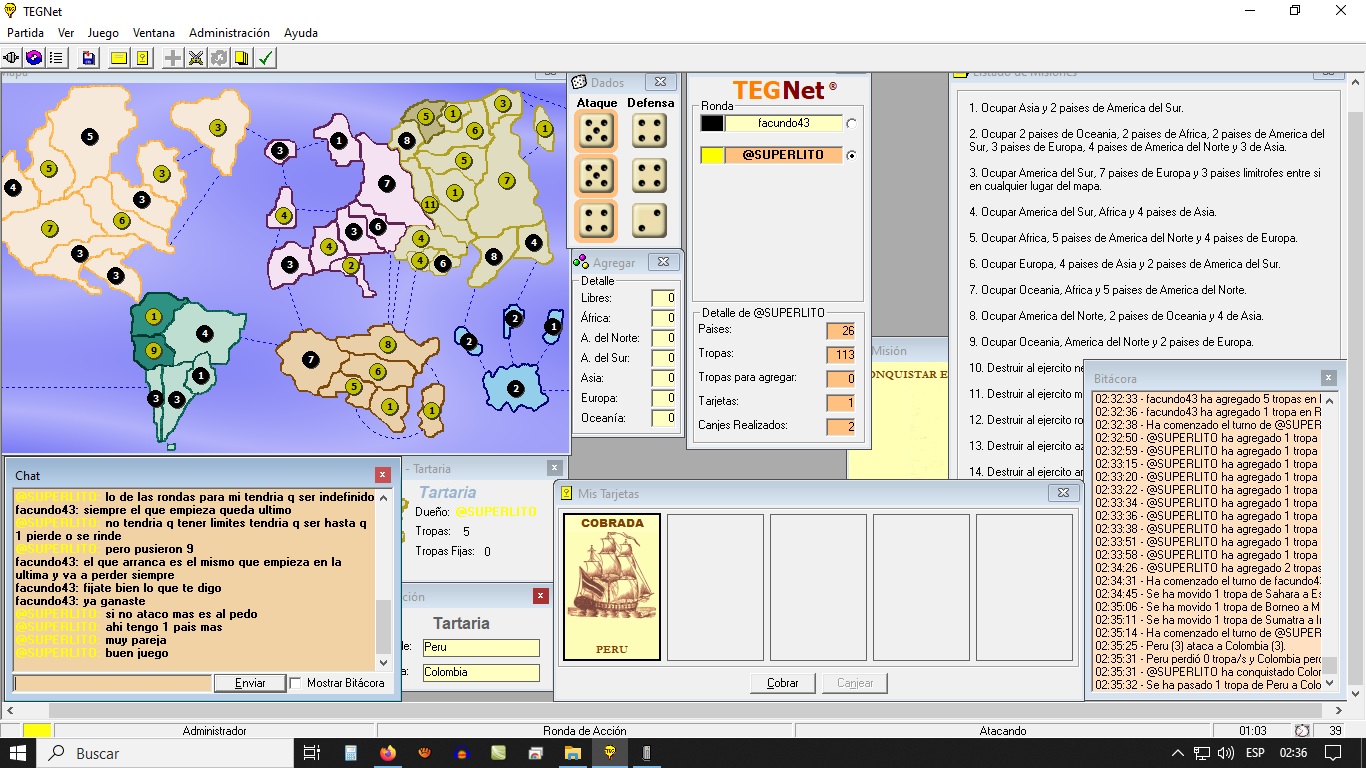Select the @SUPERLITO radio button
The height and width of the screenshot is (768, 1366).
[851, 156]
